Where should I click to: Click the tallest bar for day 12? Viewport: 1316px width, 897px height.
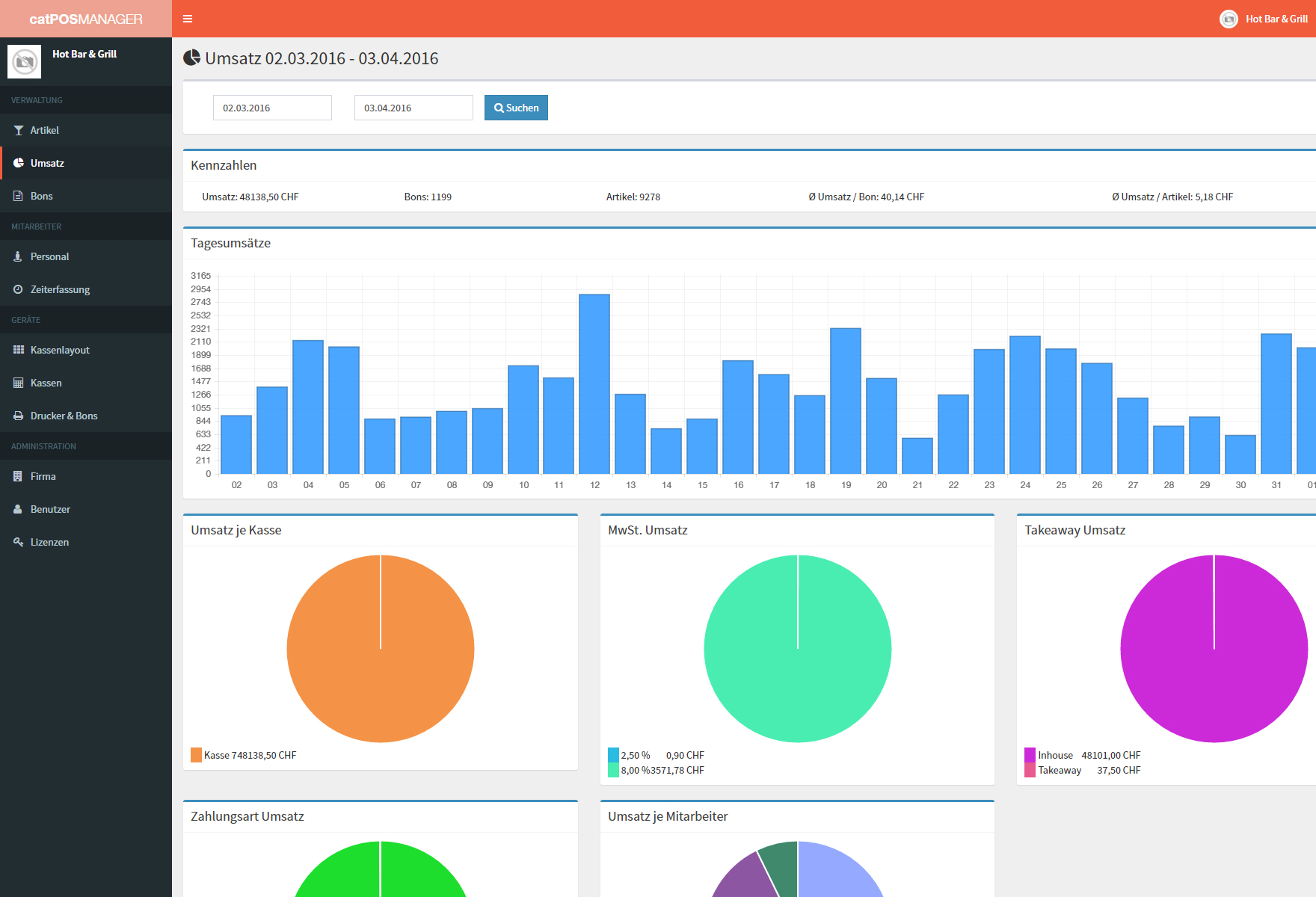[x=594, y=384]
